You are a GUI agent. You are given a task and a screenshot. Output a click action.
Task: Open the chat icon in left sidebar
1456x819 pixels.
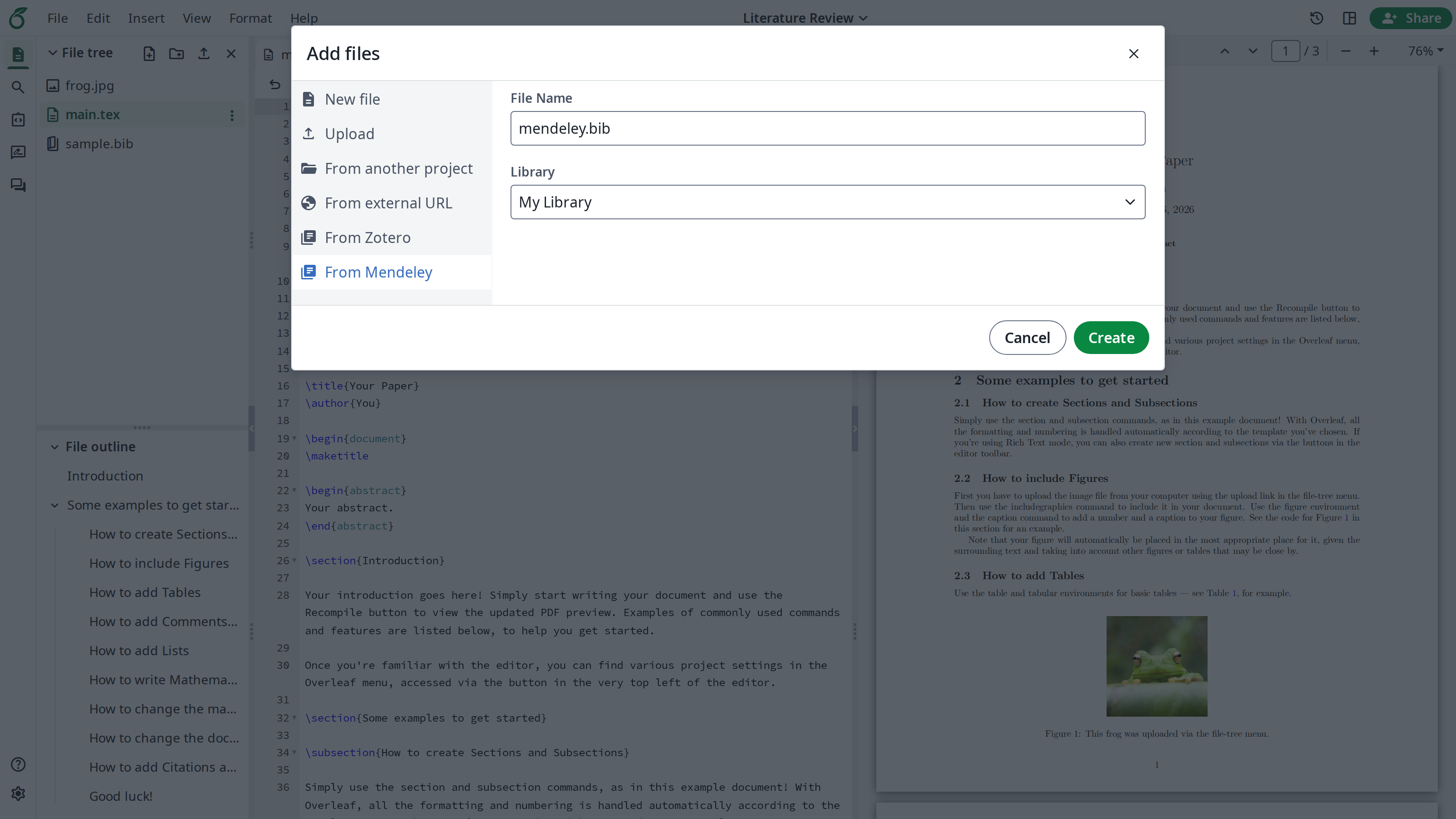click(18, 185)
